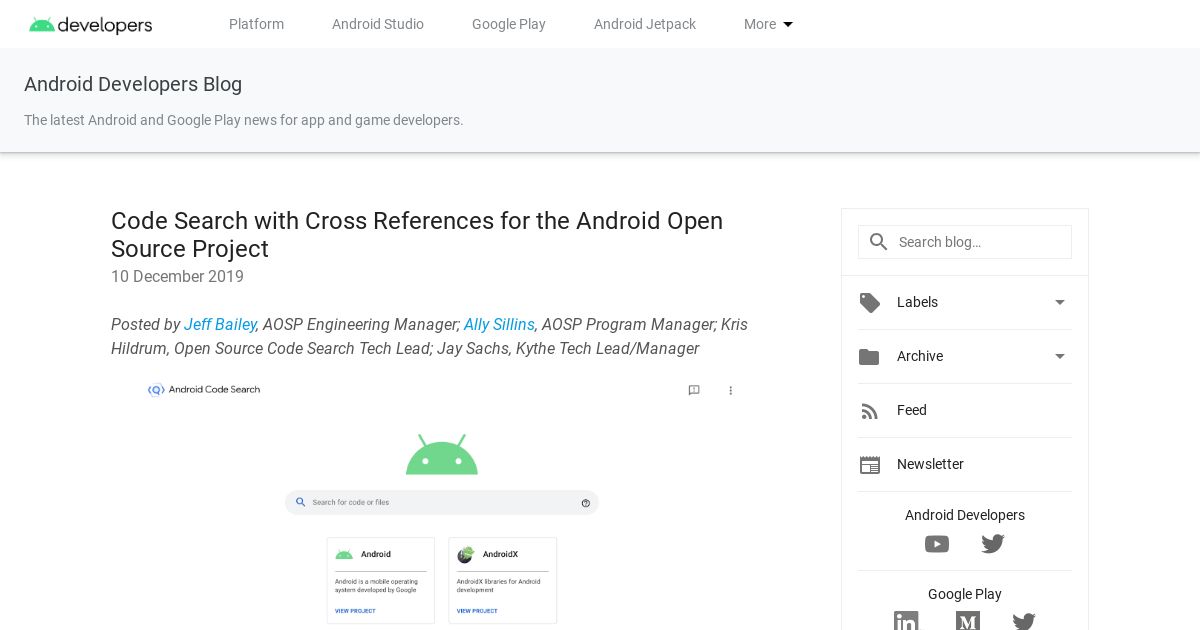Click the 'Archive' text in sidebar

(920, 356)
